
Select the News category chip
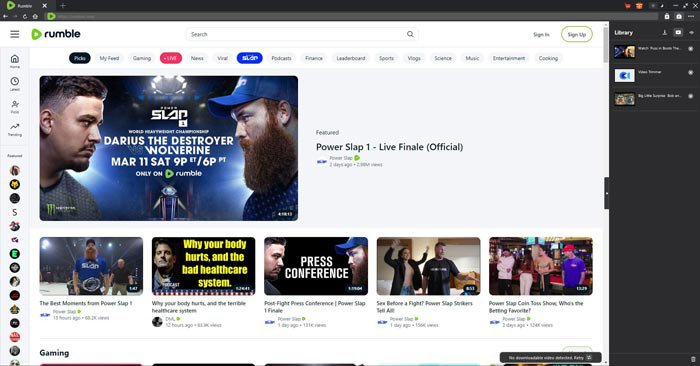pyautogui.click(x=197, y=58)
